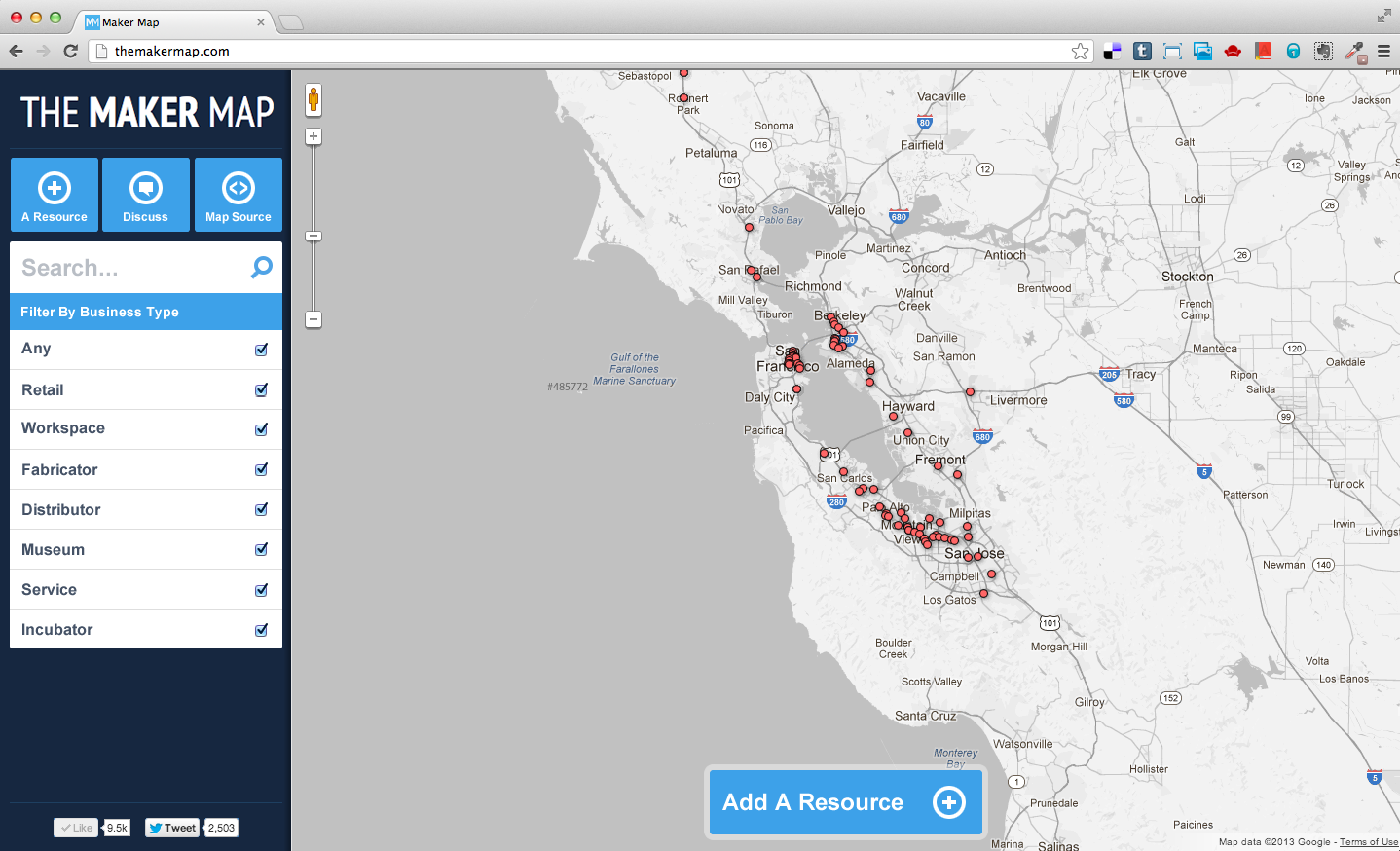This screenshot has height=851, width=1400.
Task: Click the Facebook Like button
Action: point(76,828)
